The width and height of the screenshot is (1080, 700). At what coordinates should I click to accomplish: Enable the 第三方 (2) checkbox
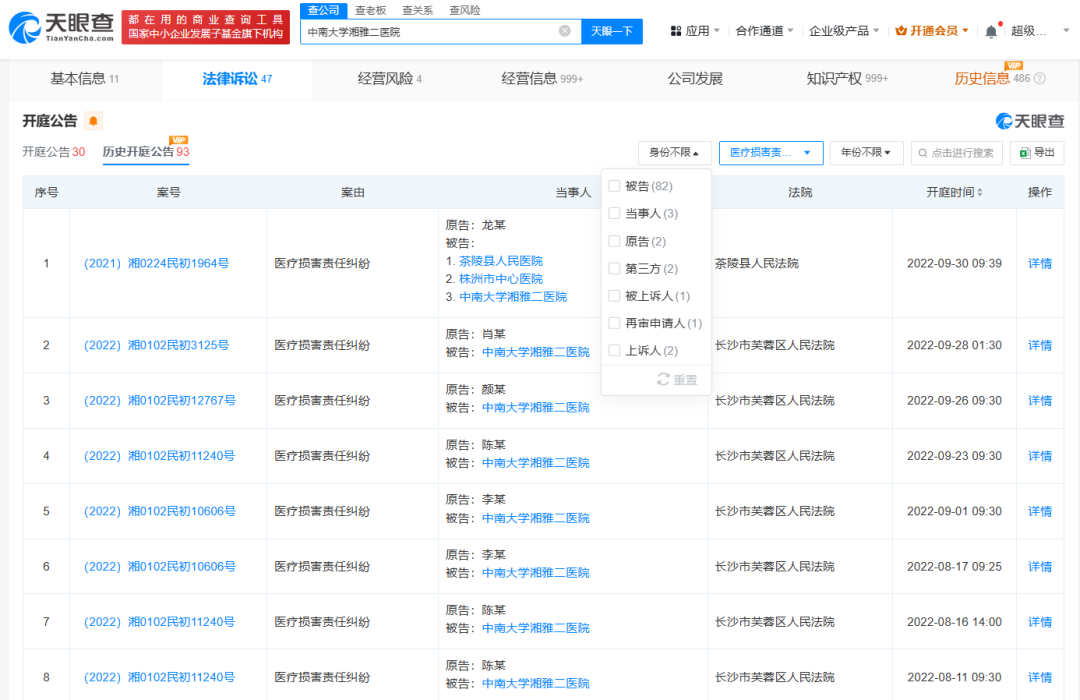tap(614, 268)
